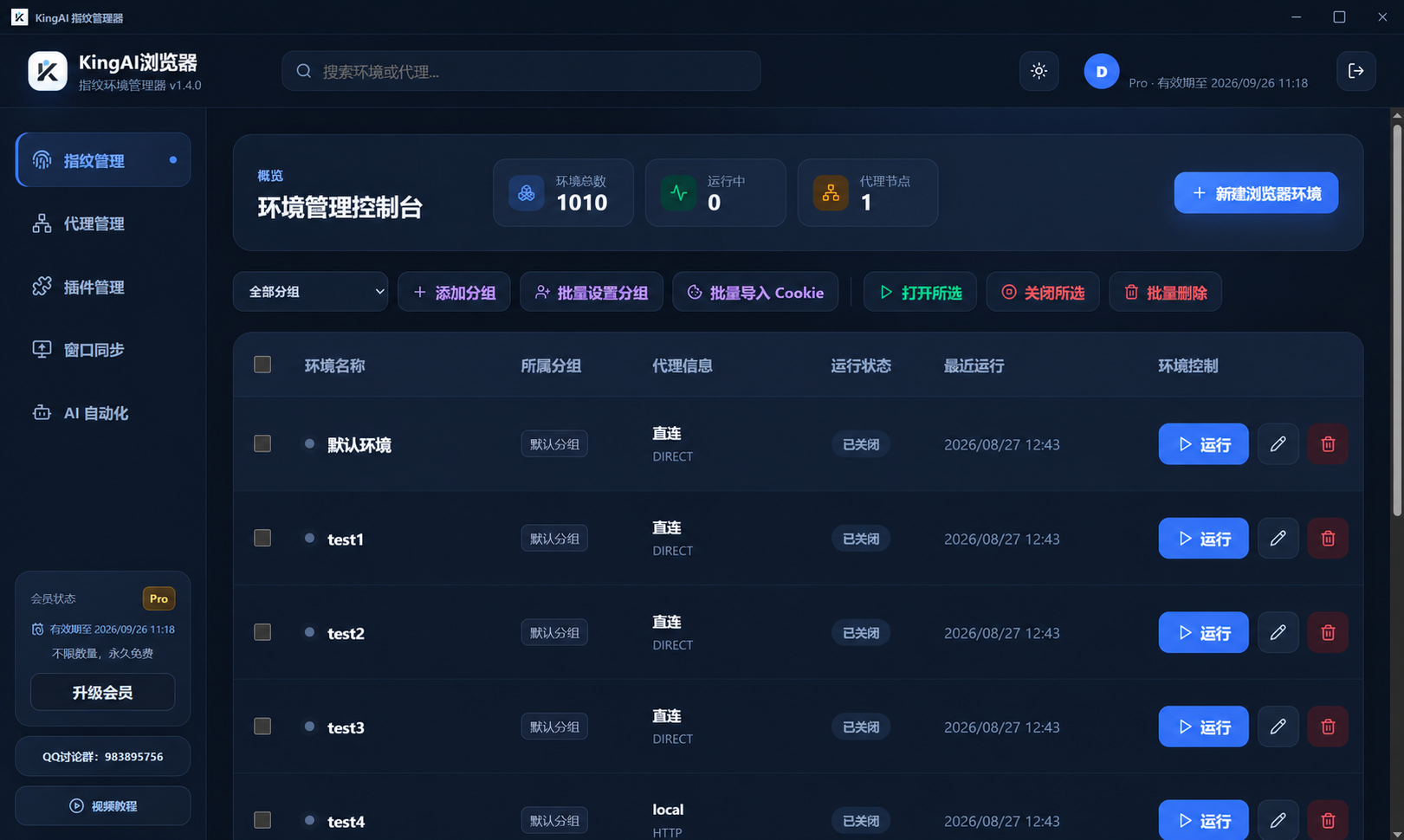Click 直连 DIRECT proxy info in test3 row
The image size is (1404, 840).
click(672, 727)
